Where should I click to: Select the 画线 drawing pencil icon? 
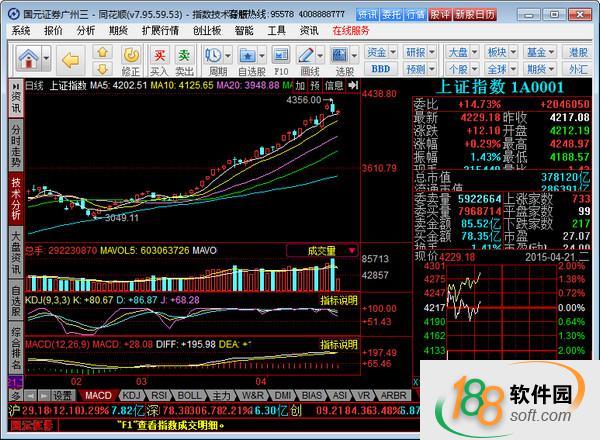[x=306, y=56]
